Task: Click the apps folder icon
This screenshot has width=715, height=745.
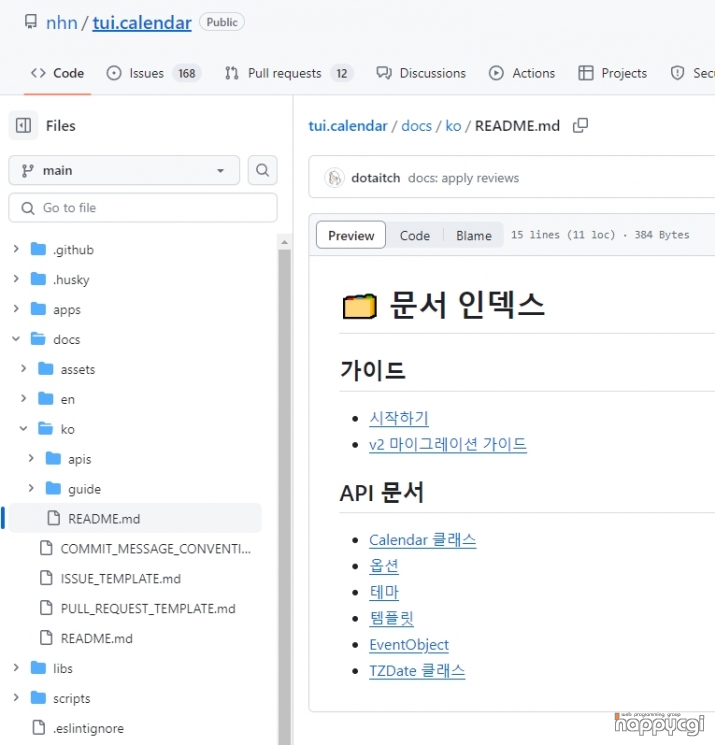Action: pyautogui.click(x=38, y=309)
